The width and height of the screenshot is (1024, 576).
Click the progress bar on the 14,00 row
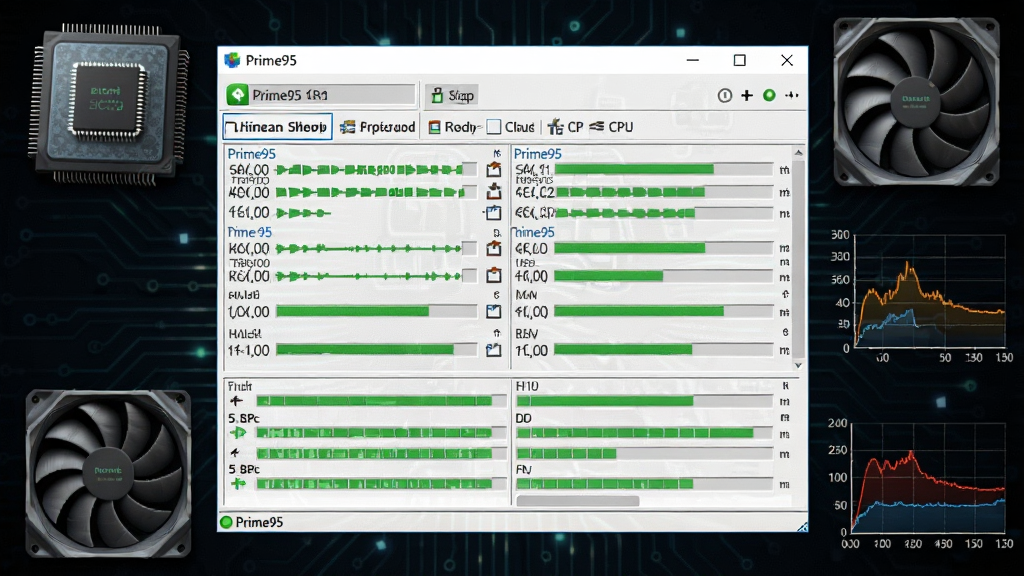point(376,350)
